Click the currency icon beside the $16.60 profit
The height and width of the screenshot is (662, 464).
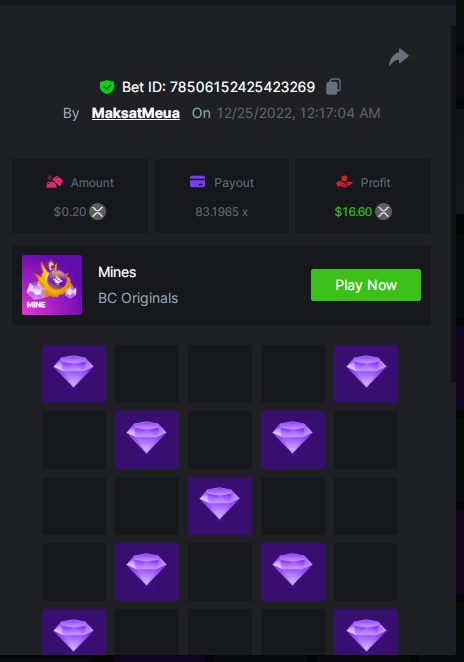point(384,212)
